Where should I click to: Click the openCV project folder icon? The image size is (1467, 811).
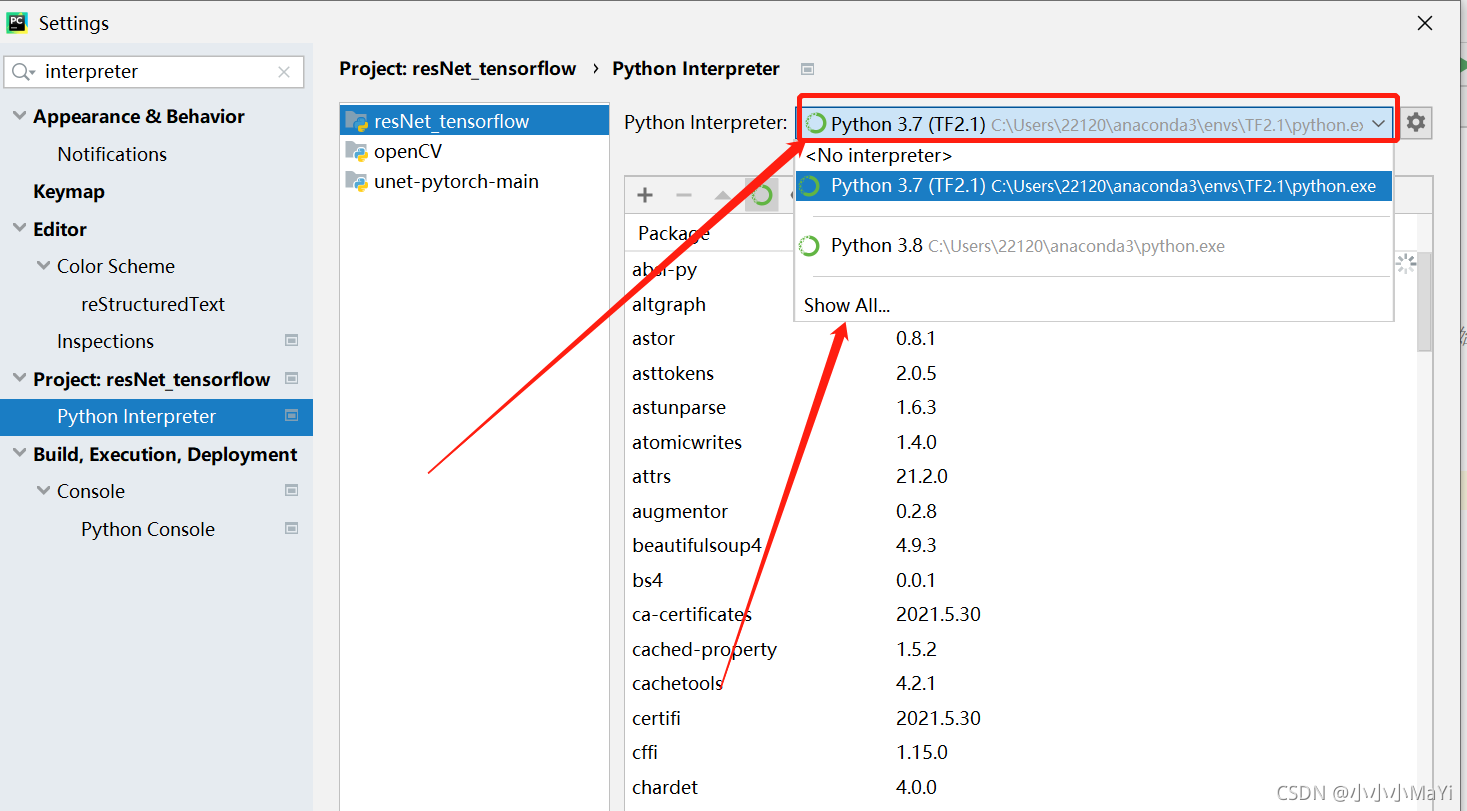pos(356,151)
